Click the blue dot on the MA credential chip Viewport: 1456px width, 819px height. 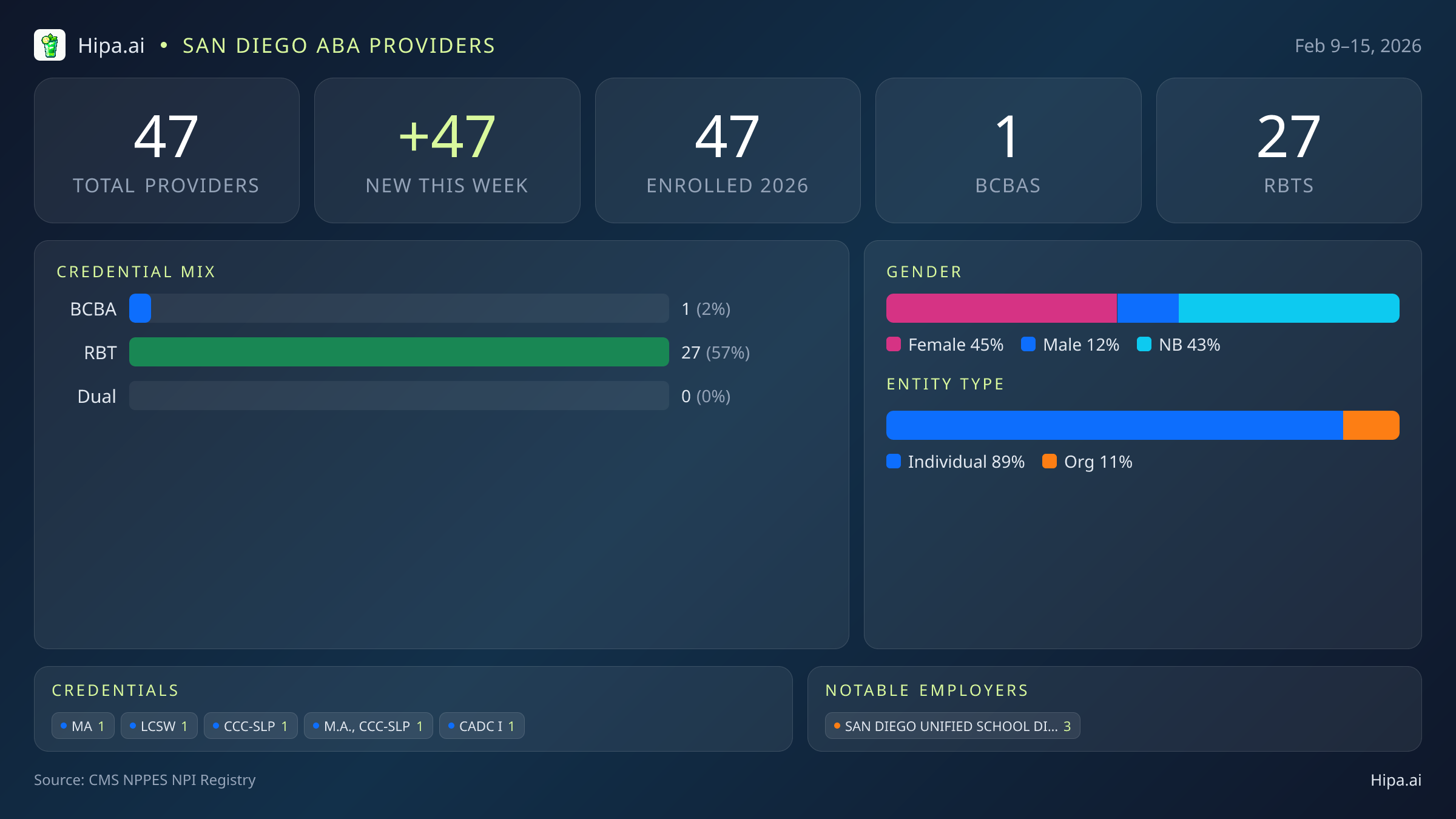point(63,725)
